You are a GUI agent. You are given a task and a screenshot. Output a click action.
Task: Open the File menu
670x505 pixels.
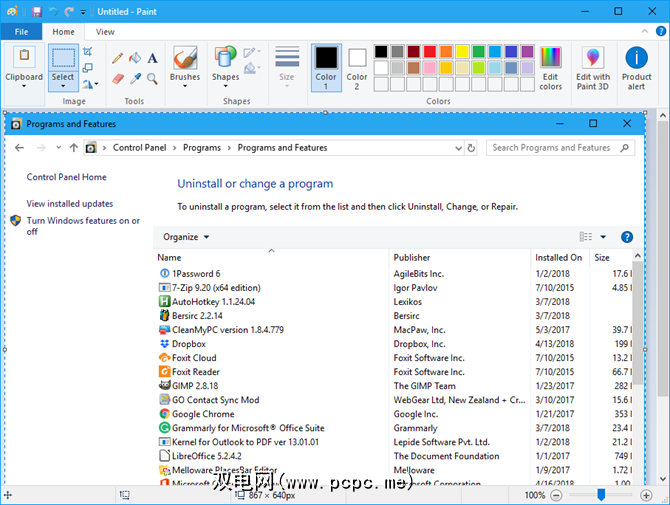[x=21, y=32]
